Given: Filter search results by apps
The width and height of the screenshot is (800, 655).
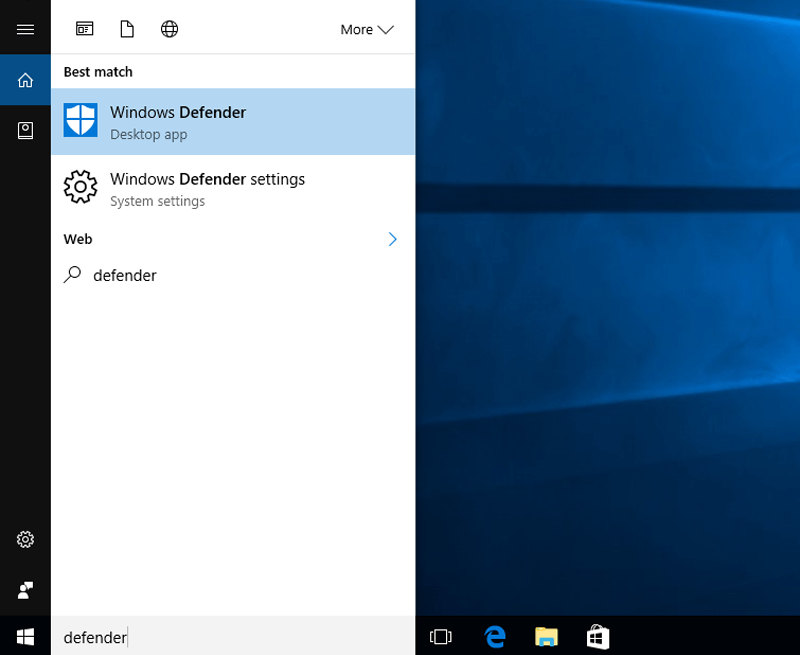Looking at the screenshot, I should point(84,29).
